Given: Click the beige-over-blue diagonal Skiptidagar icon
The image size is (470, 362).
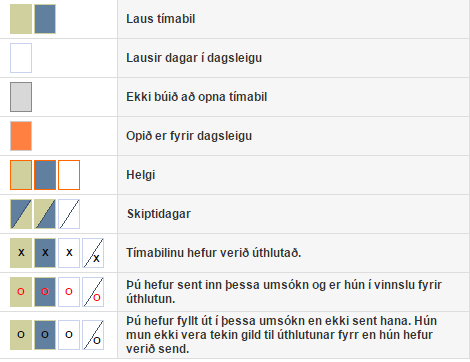Looking at the screenshot, I should point(45,214).
